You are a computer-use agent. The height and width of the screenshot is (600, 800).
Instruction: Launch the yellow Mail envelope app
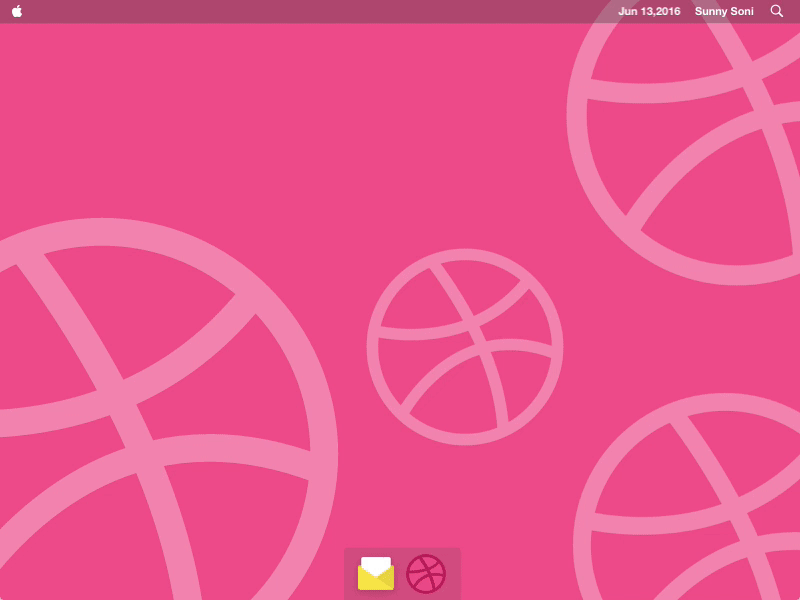376,574
